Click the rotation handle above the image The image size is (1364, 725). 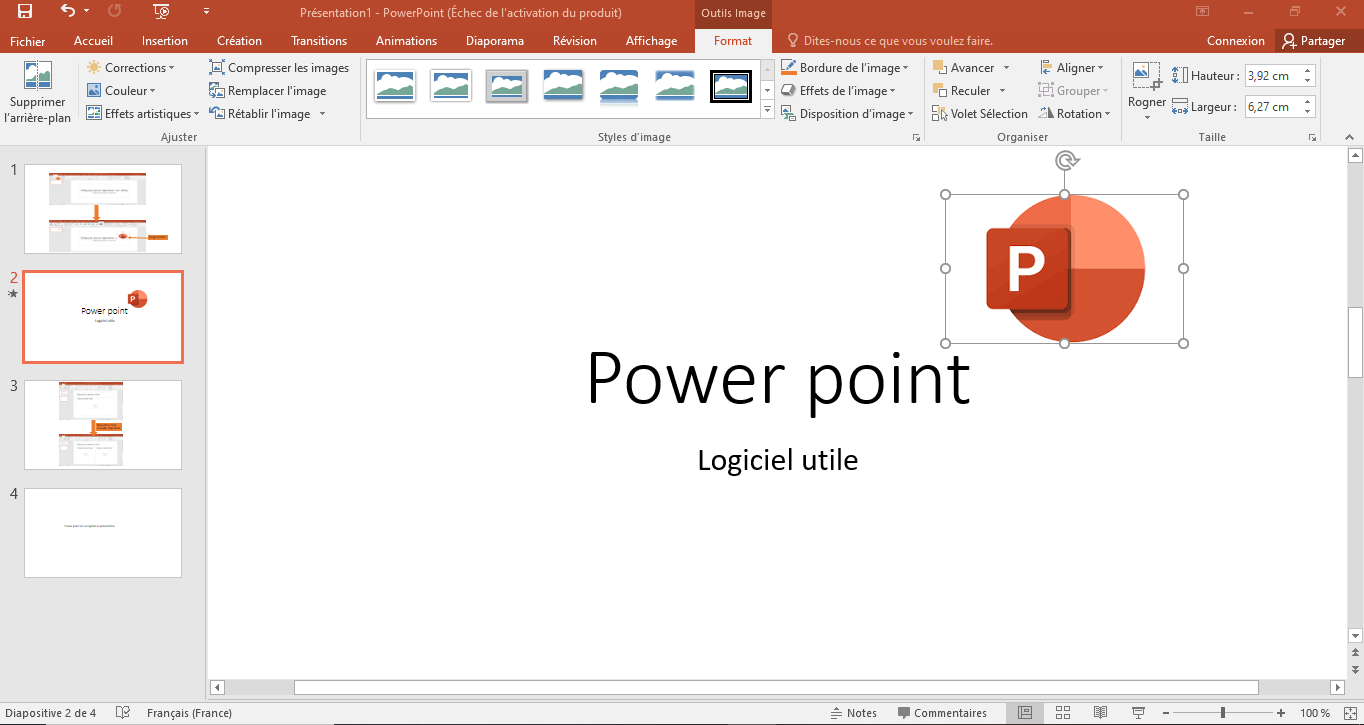[1065, 160]
